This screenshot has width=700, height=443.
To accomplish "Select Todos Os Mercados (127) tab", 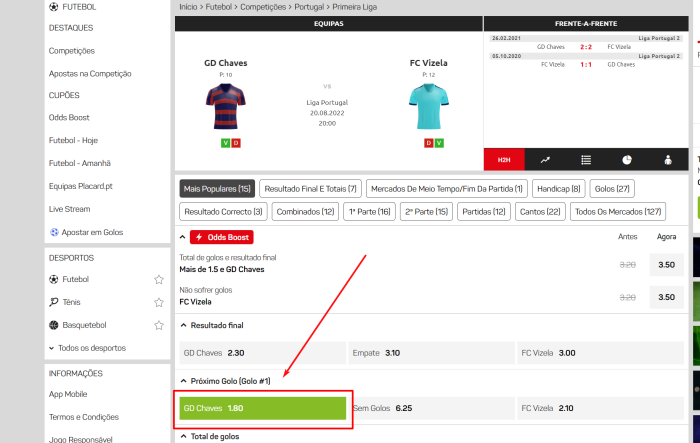I will (x=618, y=212).
